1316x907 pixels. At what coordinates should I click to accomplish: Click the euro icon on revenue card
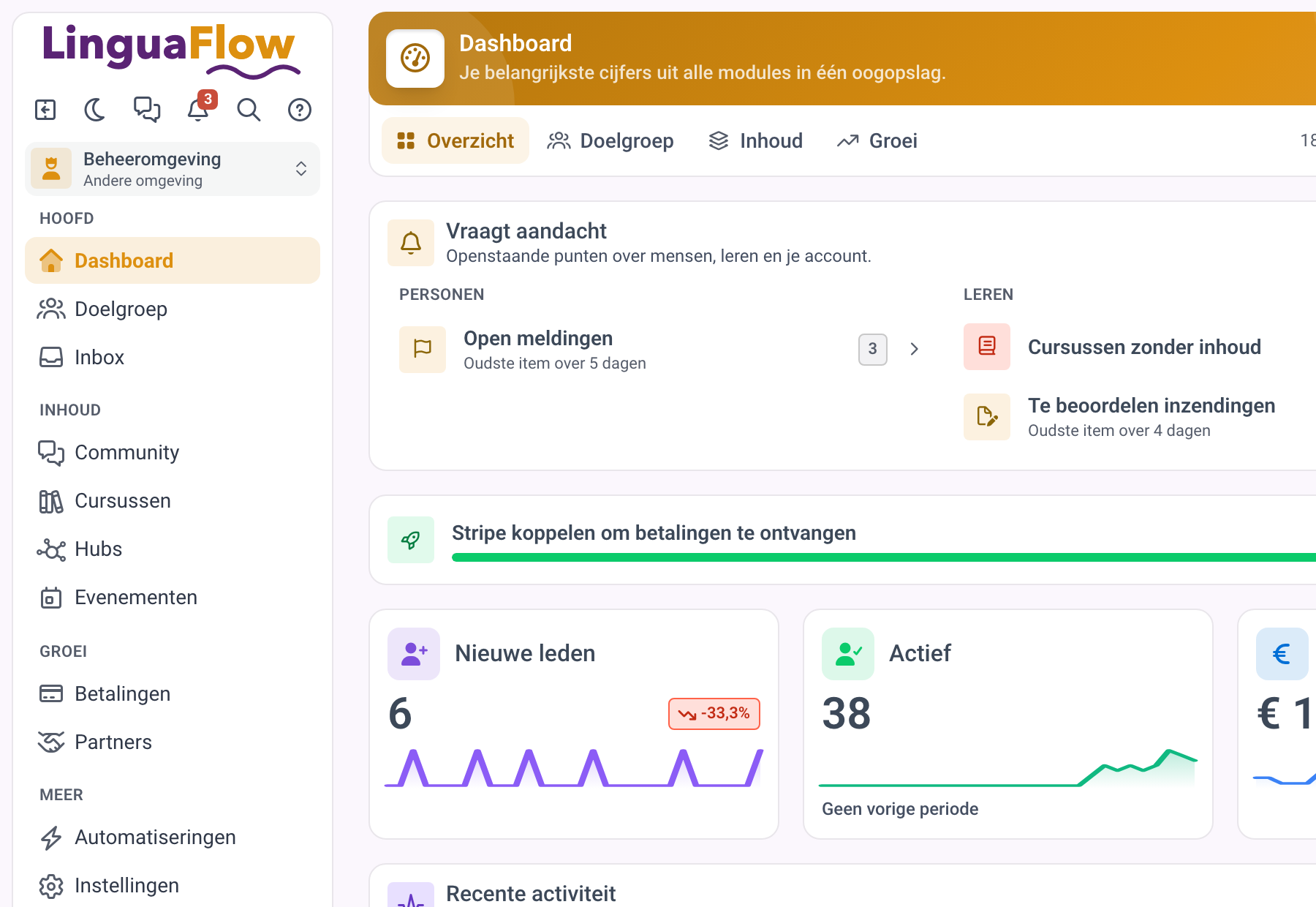1282,654
